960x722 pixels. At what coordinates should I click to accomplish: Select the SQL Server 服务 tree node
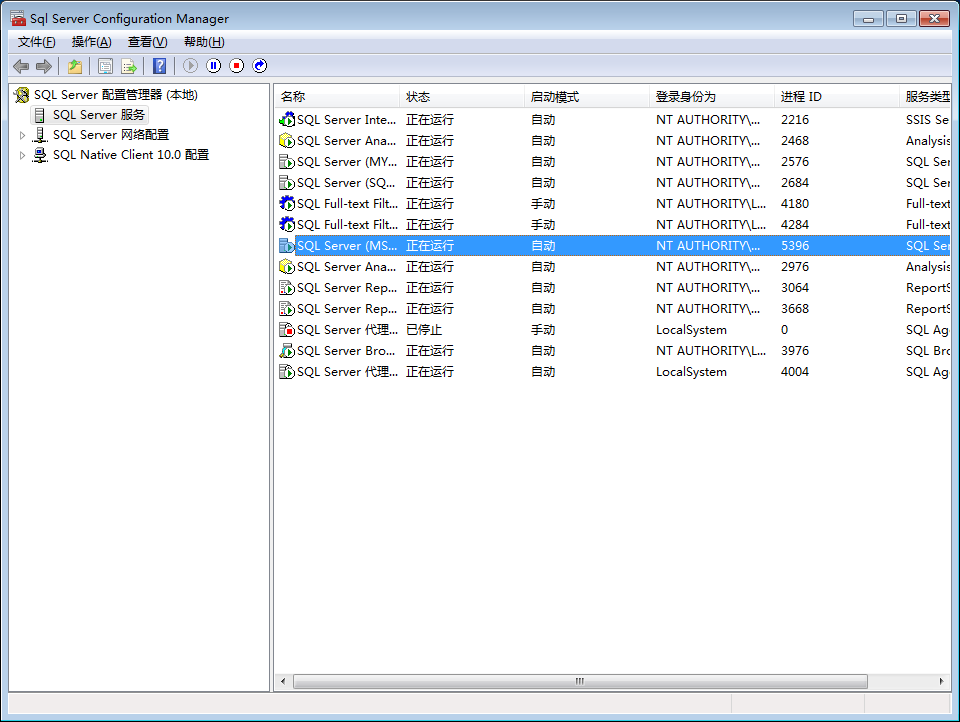coord(99,115)
